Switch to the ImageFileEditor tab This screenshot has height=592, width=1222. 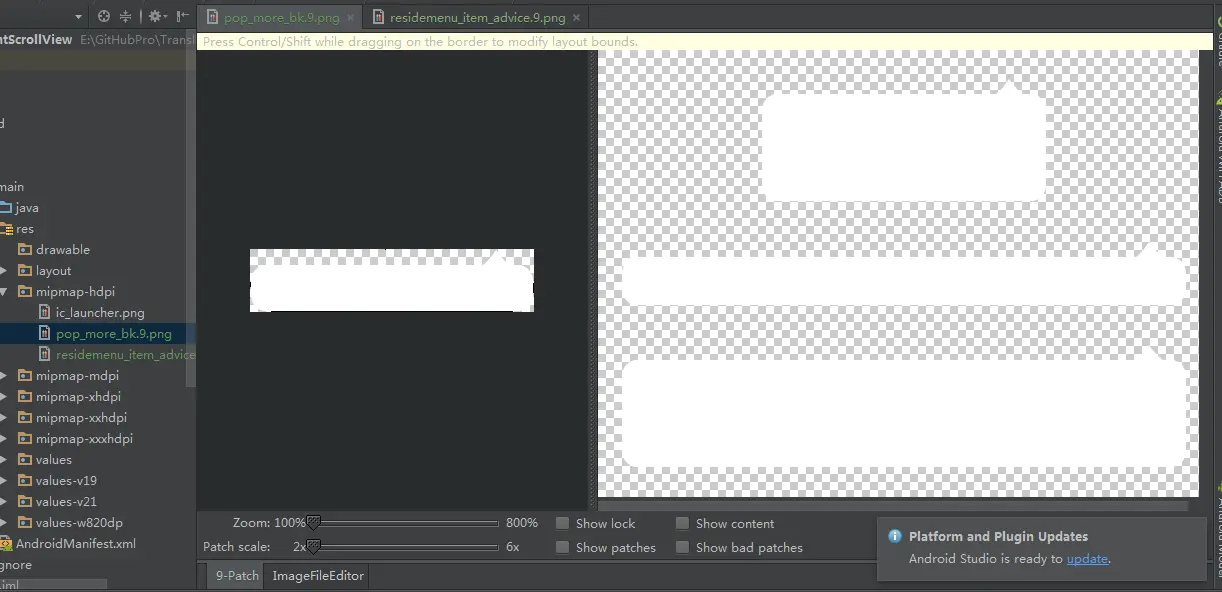click(x=318, y=575)
